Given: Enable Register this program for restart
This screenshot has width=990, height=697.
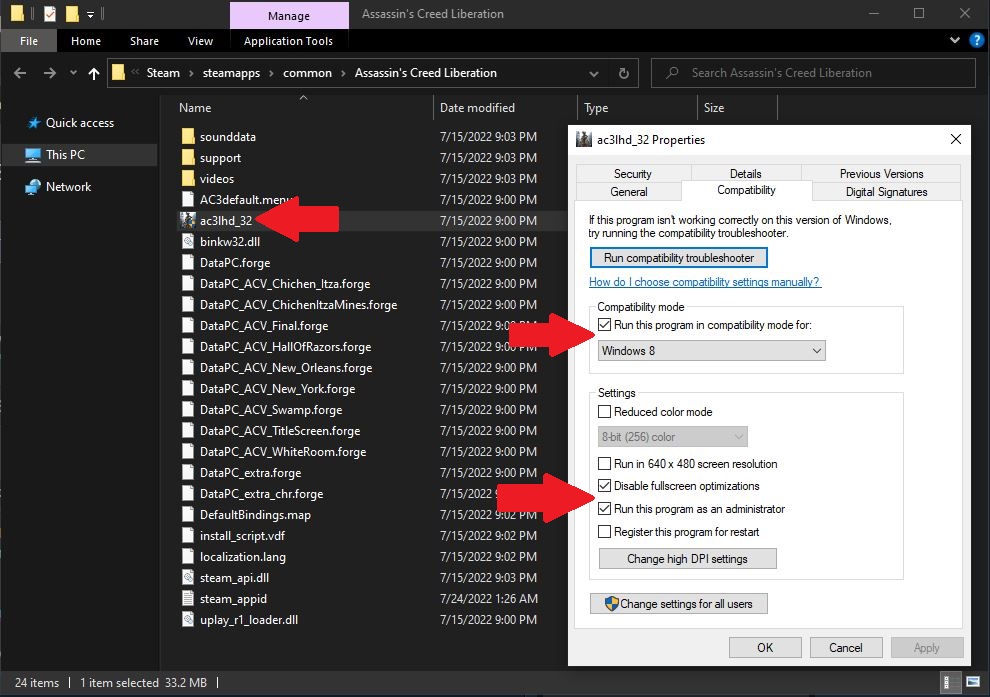Looking at the screenshot, I should tap(604, 532).
